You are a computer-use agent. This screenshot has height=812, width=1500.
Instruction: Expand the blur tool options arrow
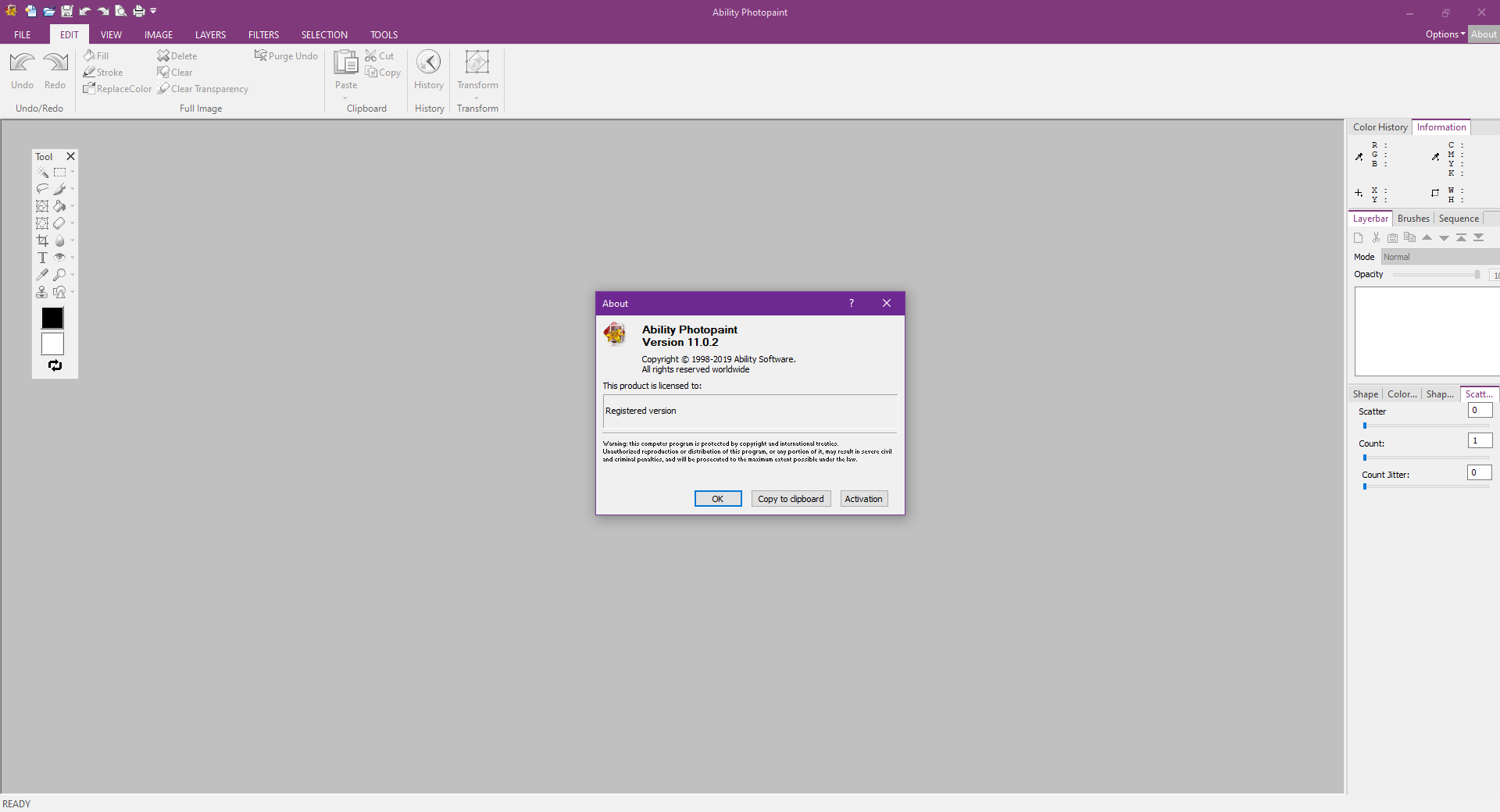coord(73,240)
